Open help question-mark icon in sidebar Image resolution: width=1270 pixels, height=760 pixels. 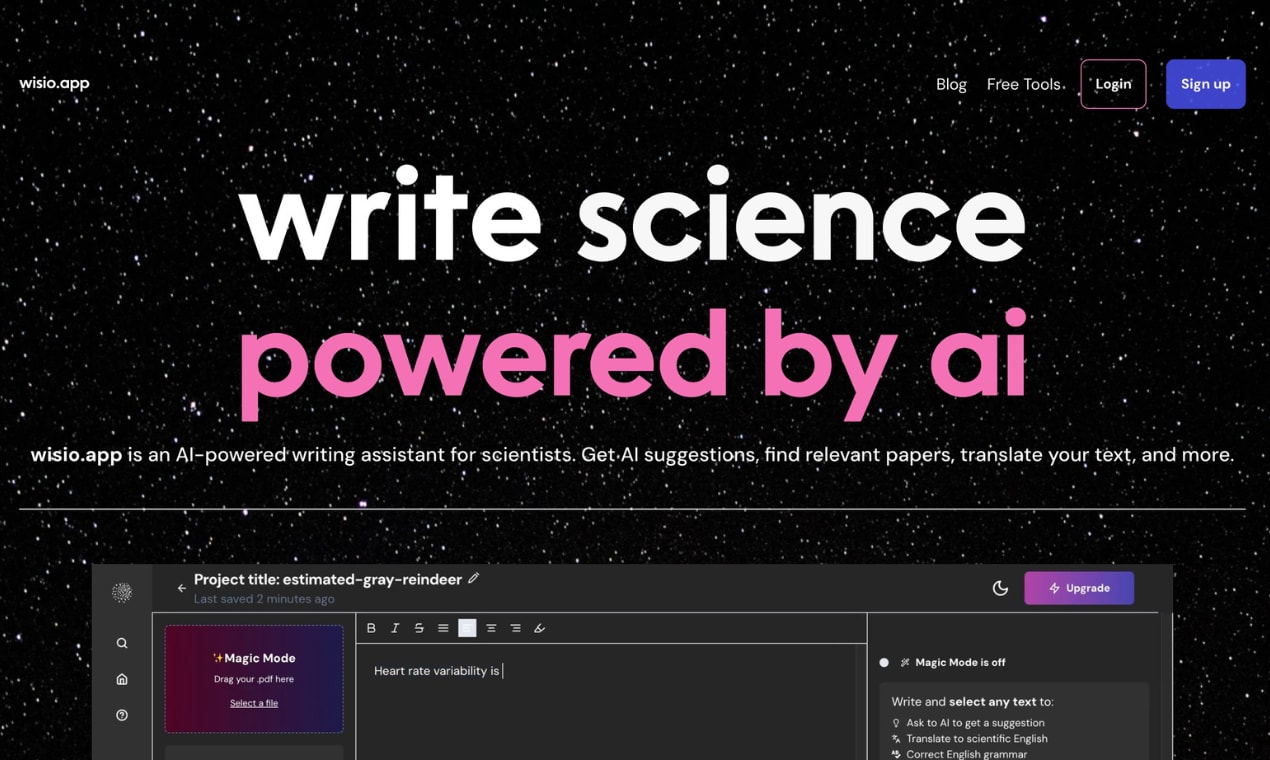122,715
